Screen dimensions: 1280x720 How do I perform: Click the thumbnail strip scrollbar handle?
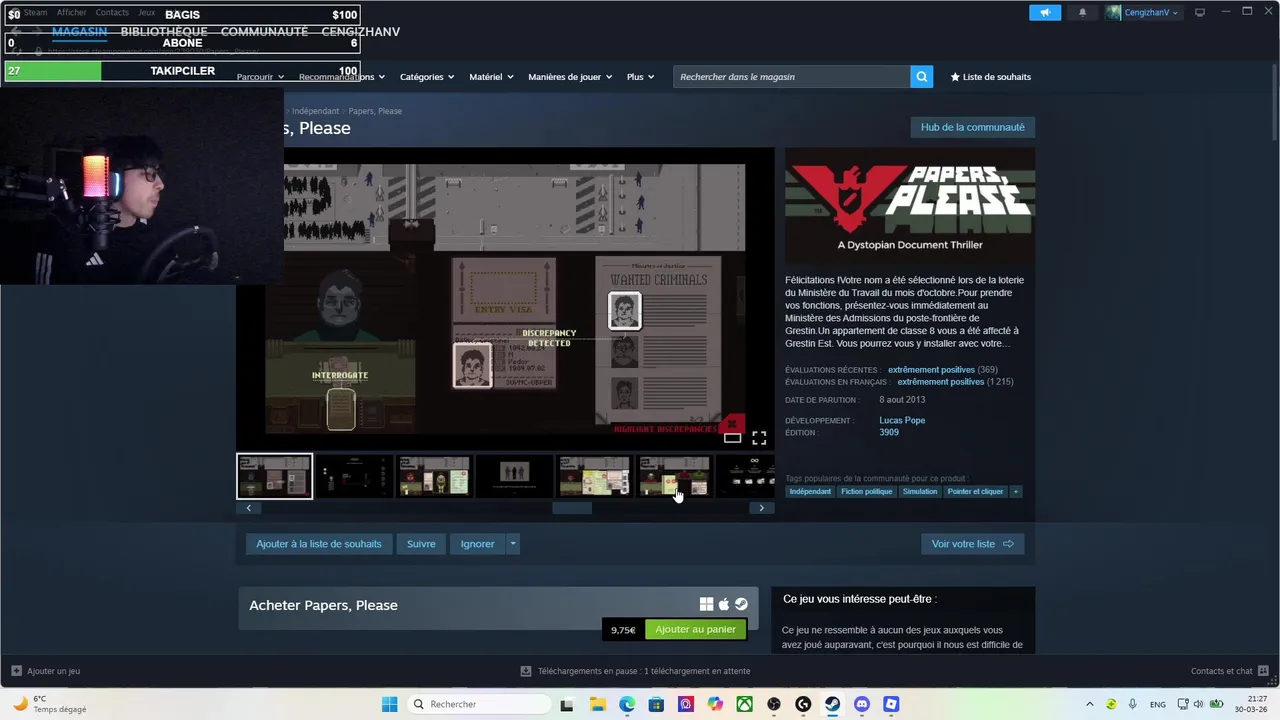click(x=572, y=508)
